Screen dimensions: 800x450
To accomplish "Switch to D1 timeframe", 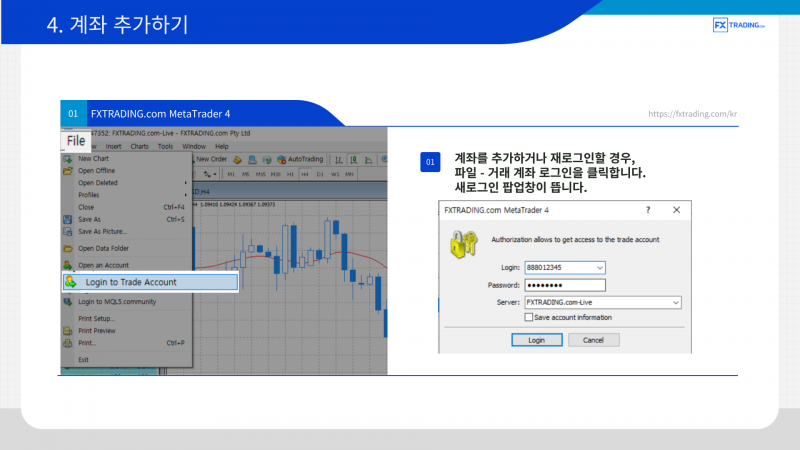I will (x=320, y=174).
